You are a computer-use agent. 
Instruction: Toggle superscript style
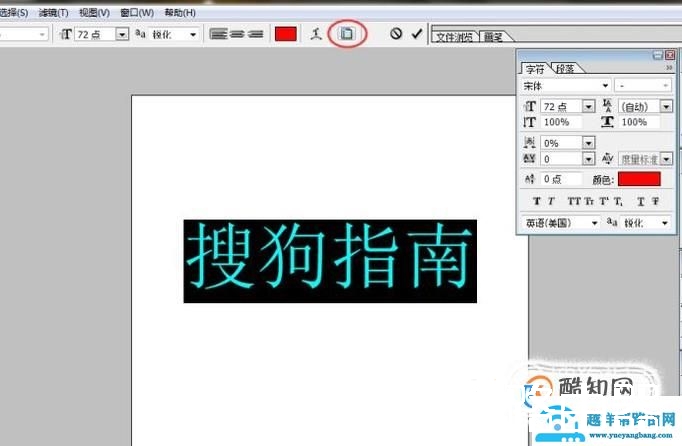pos(604,201)
